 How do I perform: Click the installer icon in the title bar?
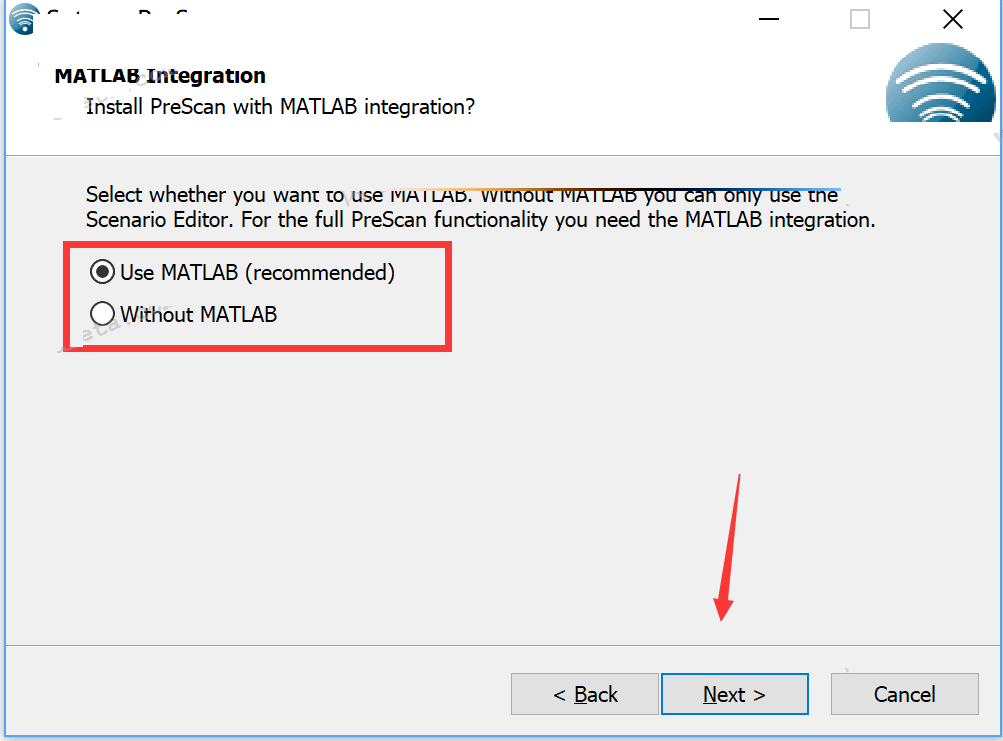coord(22,18)
